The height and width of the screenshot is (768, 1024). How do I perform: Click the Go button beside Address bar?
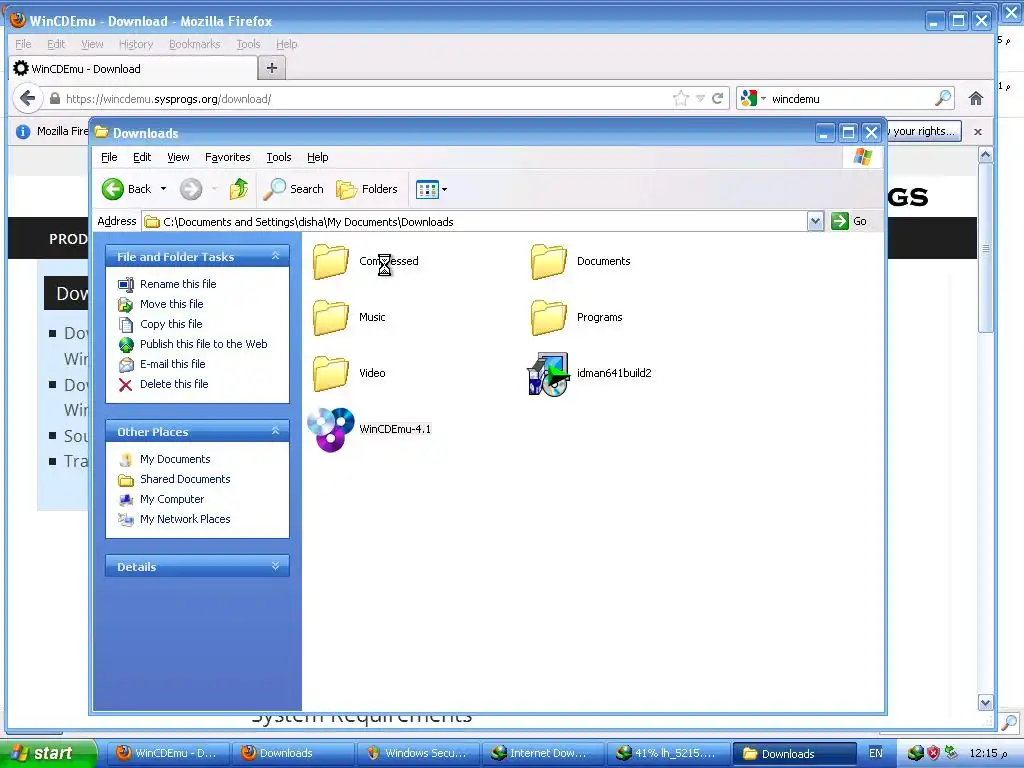[x=849, y=221]
